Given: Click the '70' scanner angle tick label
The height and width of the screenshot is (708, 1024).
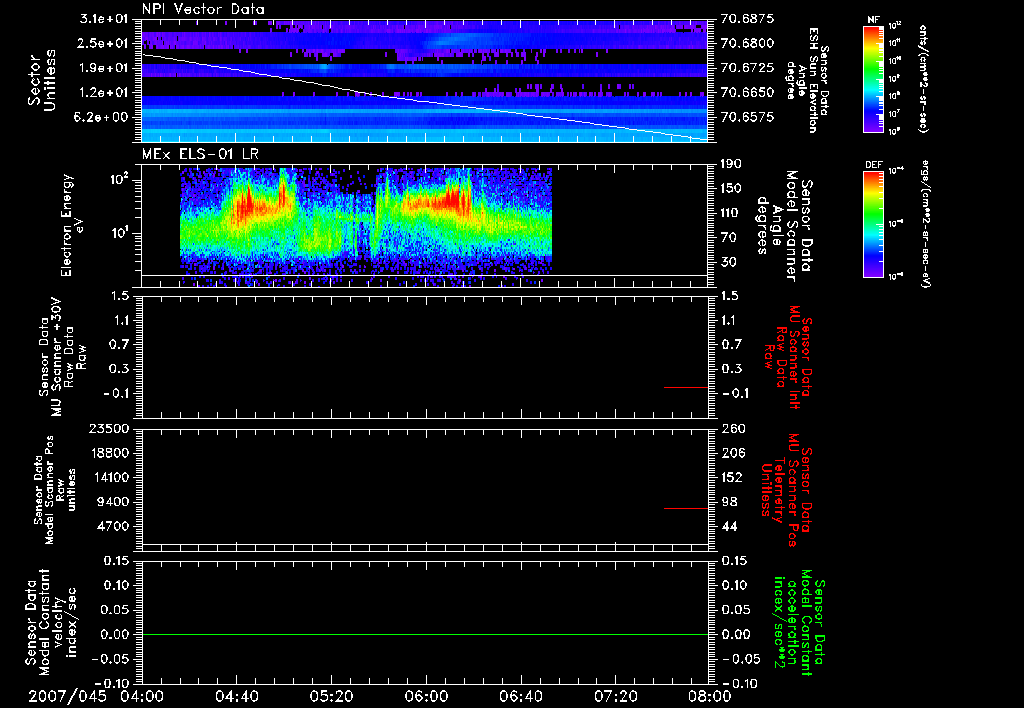Looking at the screenshot, I should click(x=728, y=238).
